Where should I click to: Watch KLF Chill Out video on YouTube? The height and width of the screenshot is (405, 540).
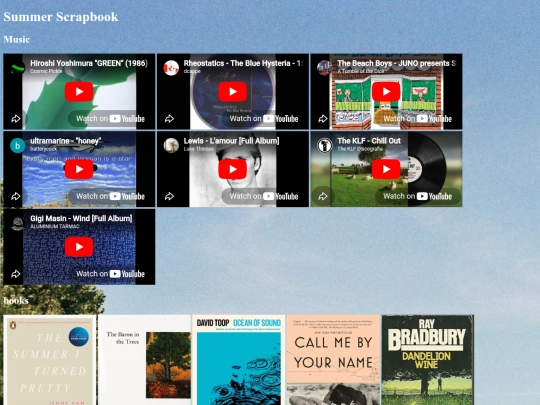pyautogui.click(x=417, y=196)
